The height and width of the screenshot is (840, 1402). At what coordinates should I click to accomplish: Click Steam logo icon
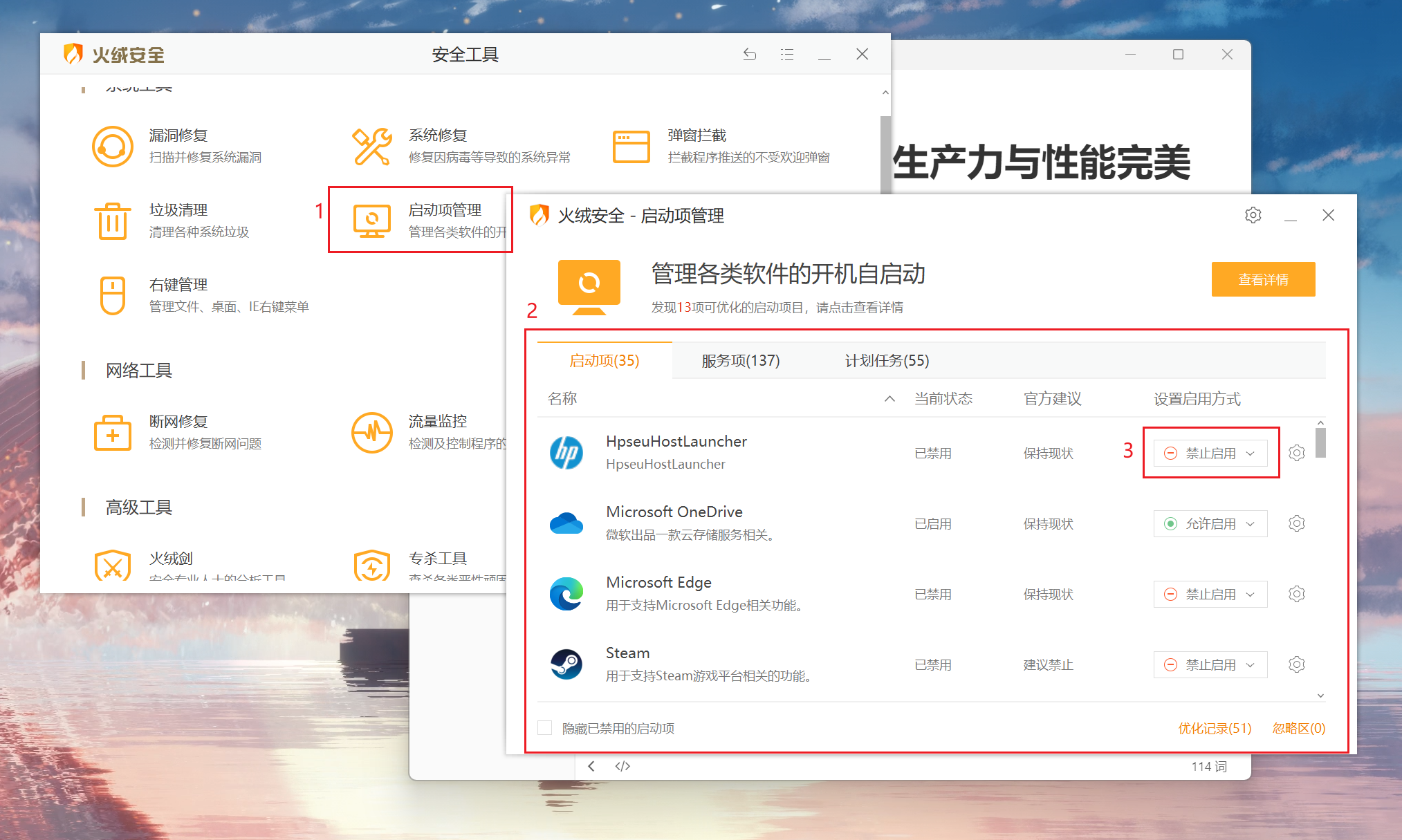(566, 664)
